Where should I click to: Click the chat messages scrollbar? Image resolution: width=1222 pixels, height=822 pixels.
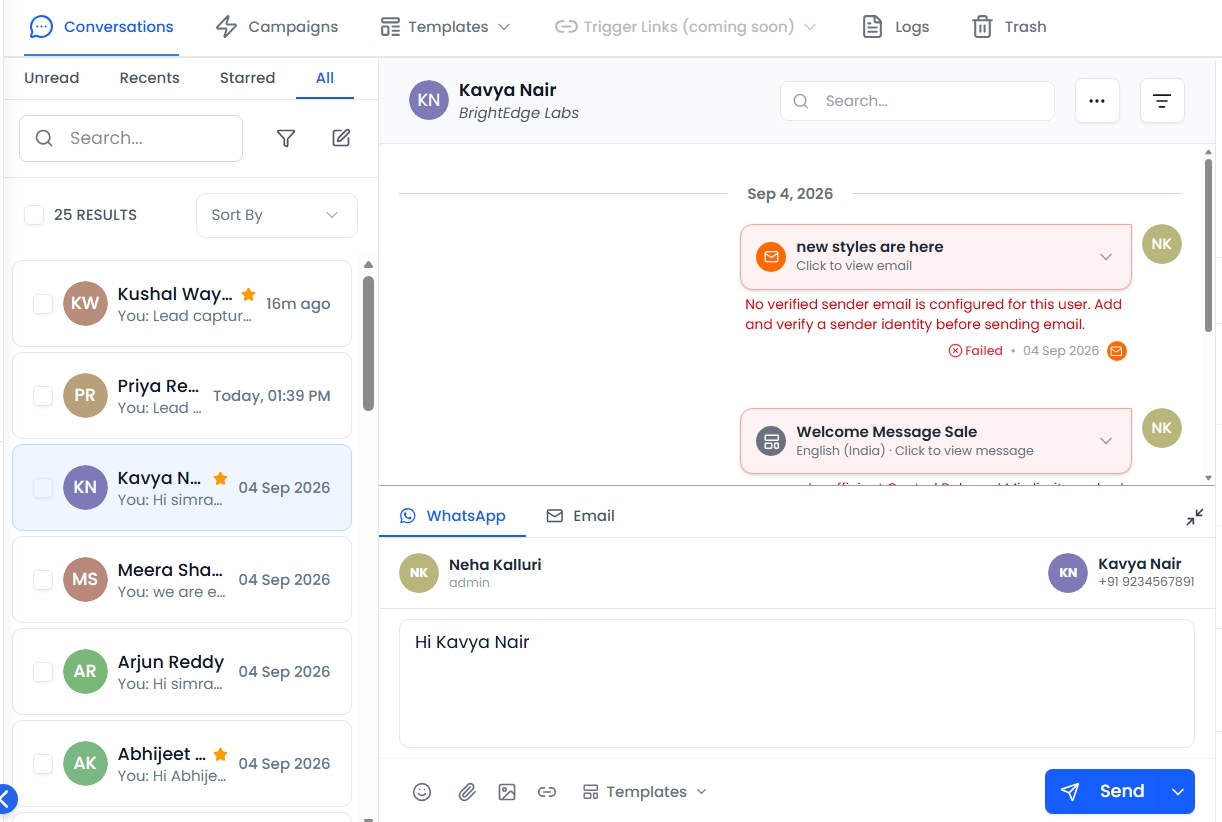click(x=1208, y=245)
